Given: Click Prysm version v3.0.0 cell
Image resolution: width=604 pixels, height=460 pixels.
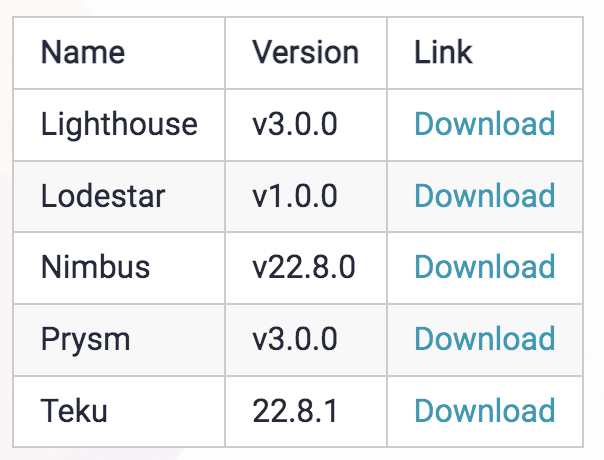Looking at the screenshot, I should click(x=306, y=340).
